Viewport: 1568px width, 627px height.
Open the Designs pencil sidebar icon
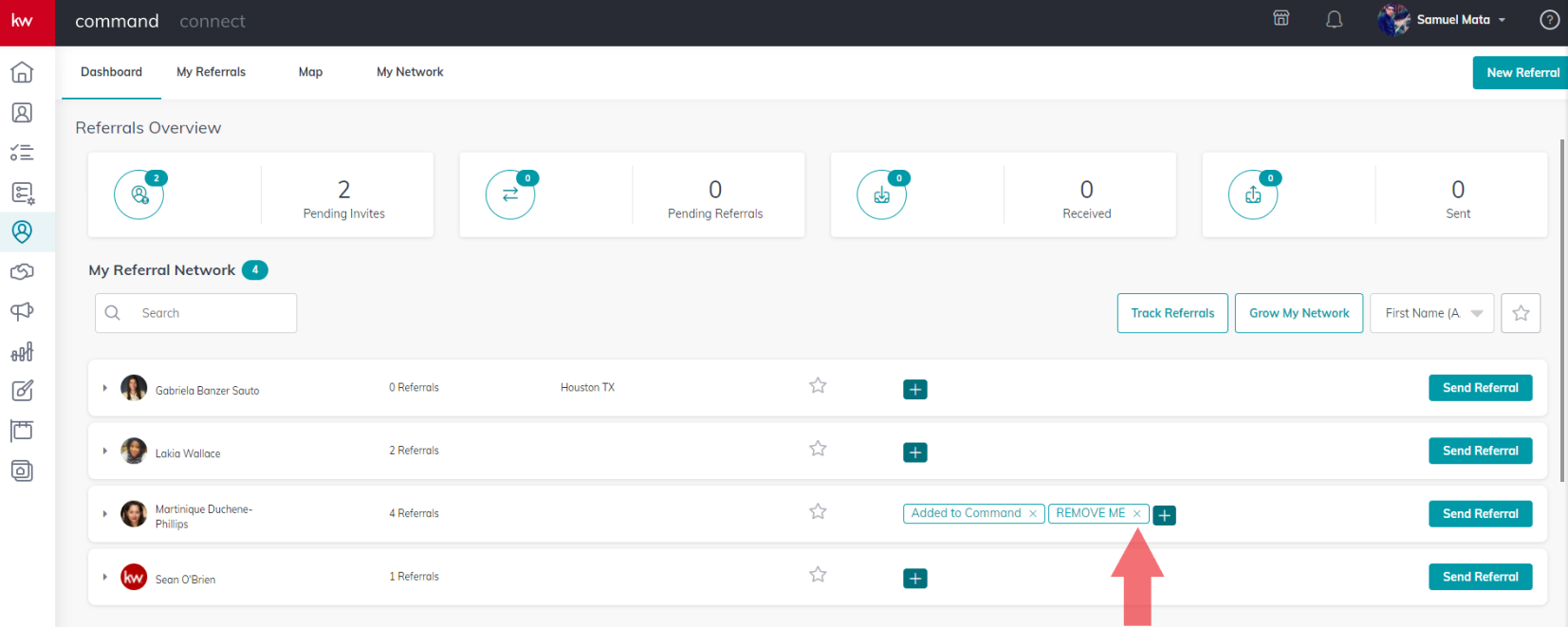[x=22, y=391]
